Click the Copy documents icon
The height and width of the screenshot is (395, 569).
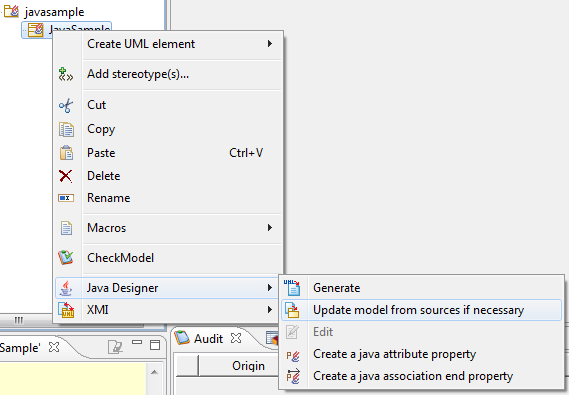[66, 129]
